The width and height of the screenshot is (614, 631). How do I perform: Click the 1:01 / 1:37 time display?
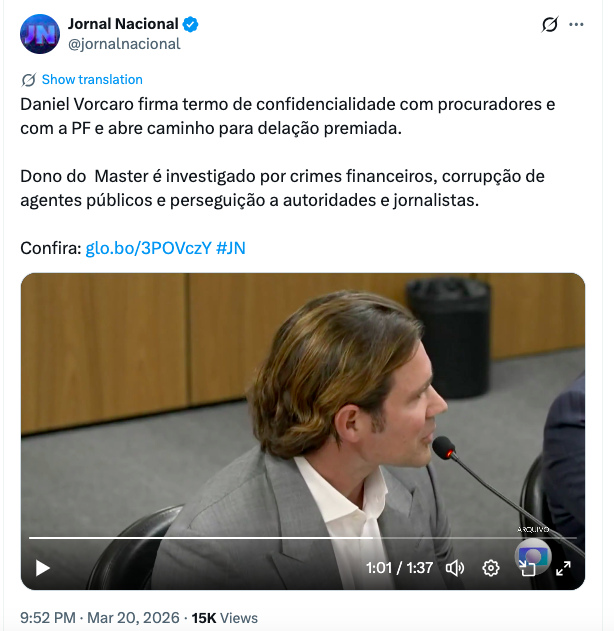399,568
